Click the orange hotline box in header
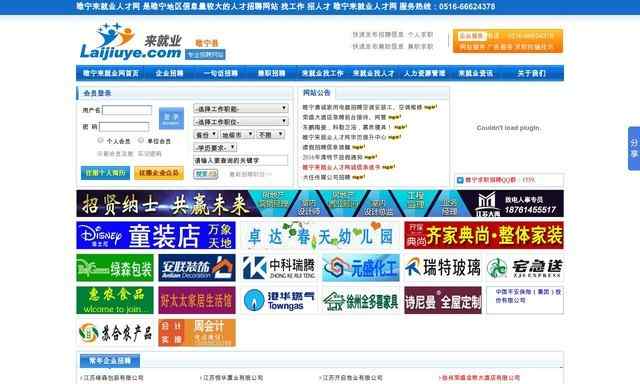The image size is (640, 384). (508, 41)
